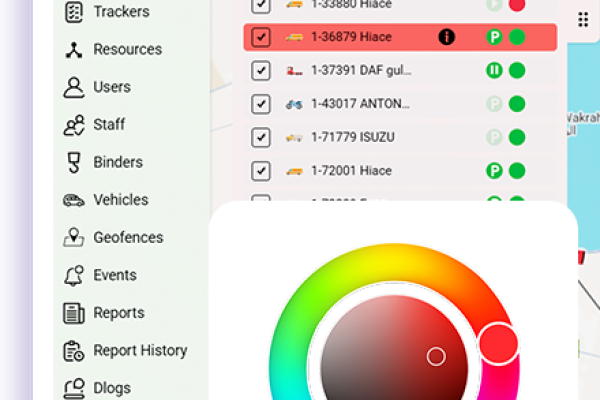
Task: Click the Geofences map pin icon
Action: [x=73, y=238]
